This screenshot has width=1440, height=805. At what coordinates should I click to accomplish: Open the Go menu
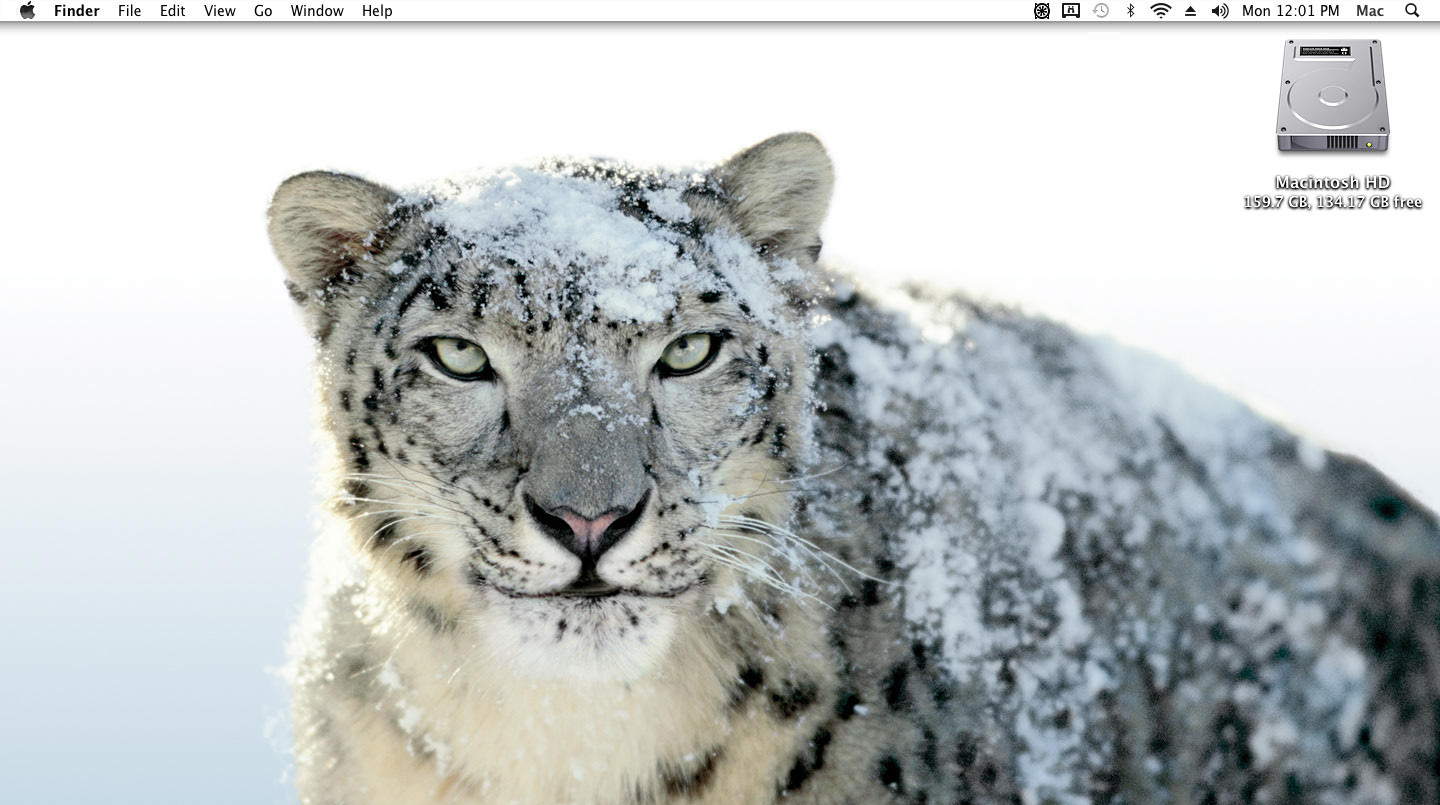coord(263,11)
